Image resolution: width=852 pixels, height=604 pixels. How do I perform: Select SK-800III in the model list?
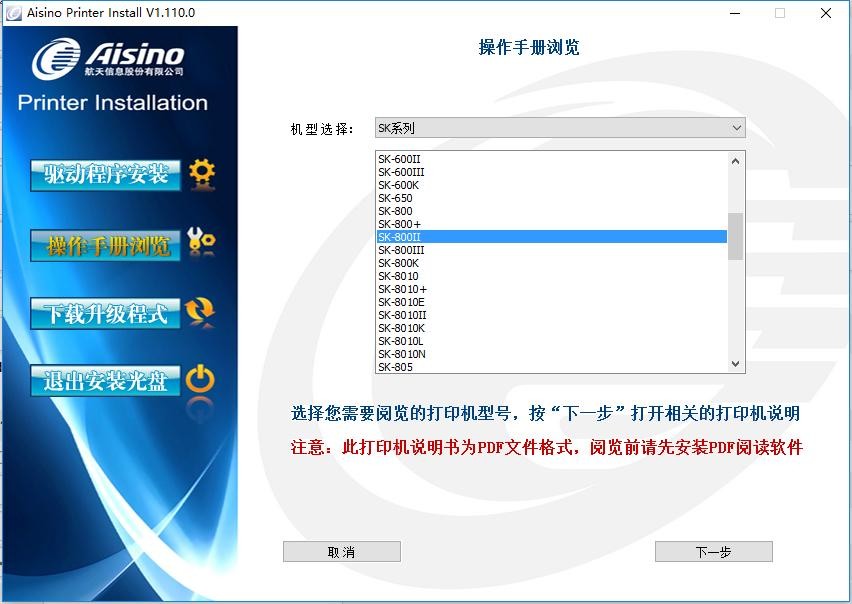[x=552, y=250]
